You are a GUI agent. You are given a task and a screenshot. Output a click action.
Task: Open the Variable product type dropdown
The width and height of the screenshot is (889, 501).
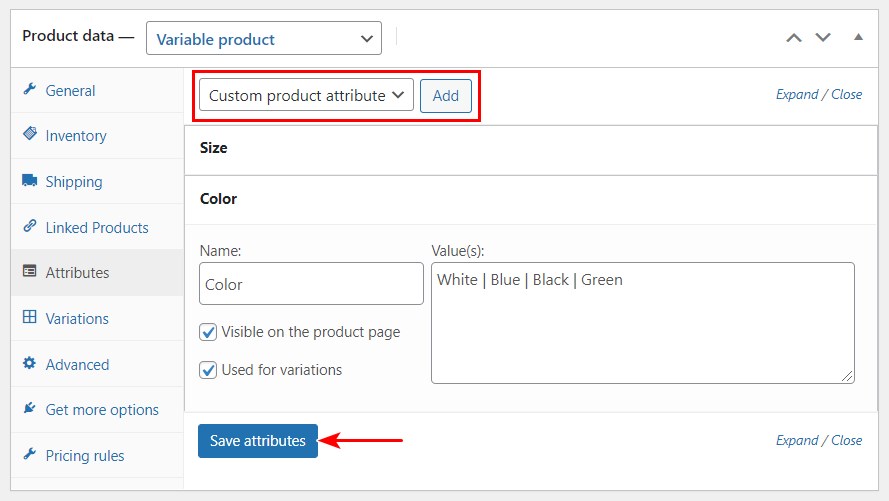click(264, 39)
